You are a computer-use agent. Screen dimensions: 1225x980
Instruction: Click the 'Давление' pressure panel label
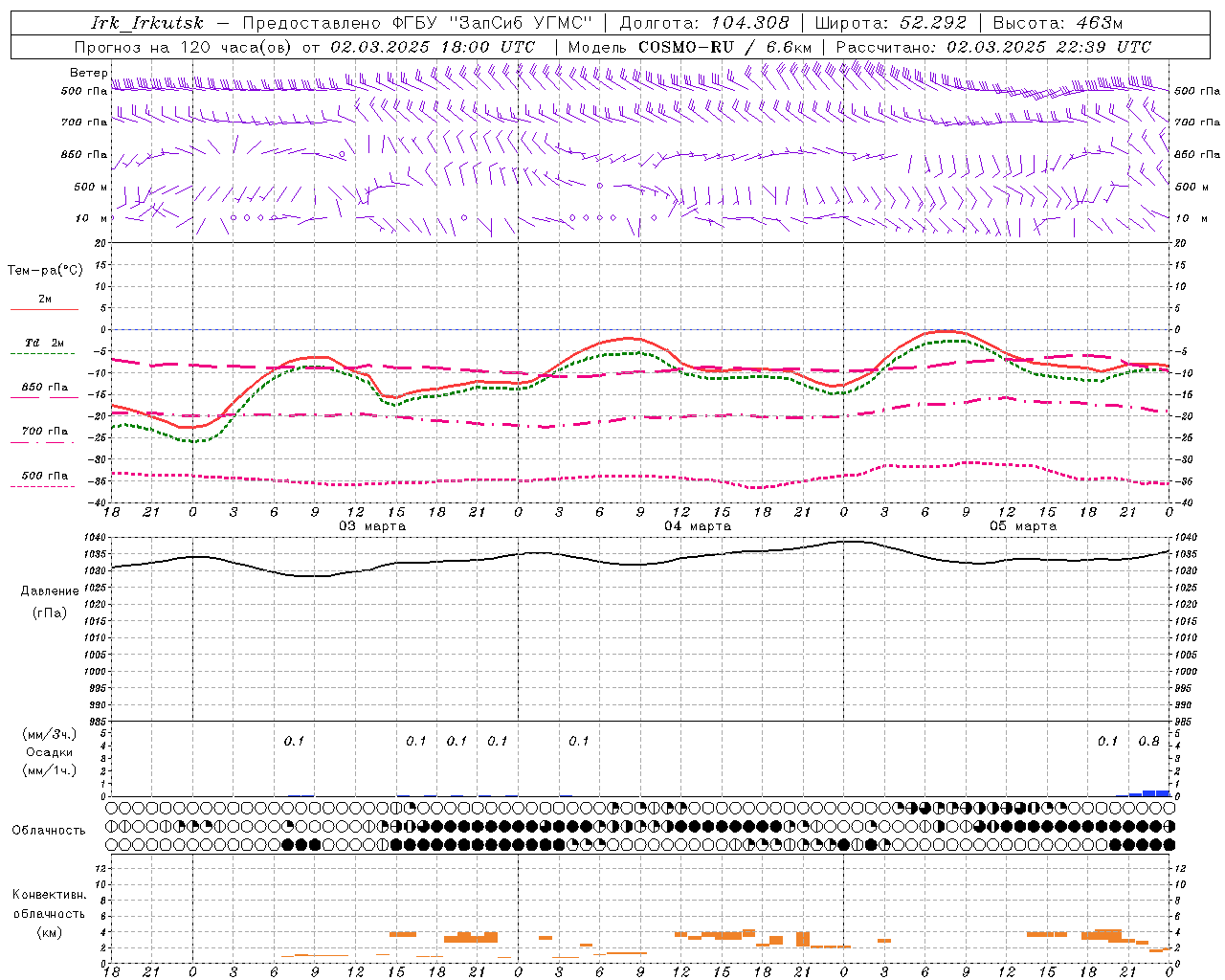point(50,591)
